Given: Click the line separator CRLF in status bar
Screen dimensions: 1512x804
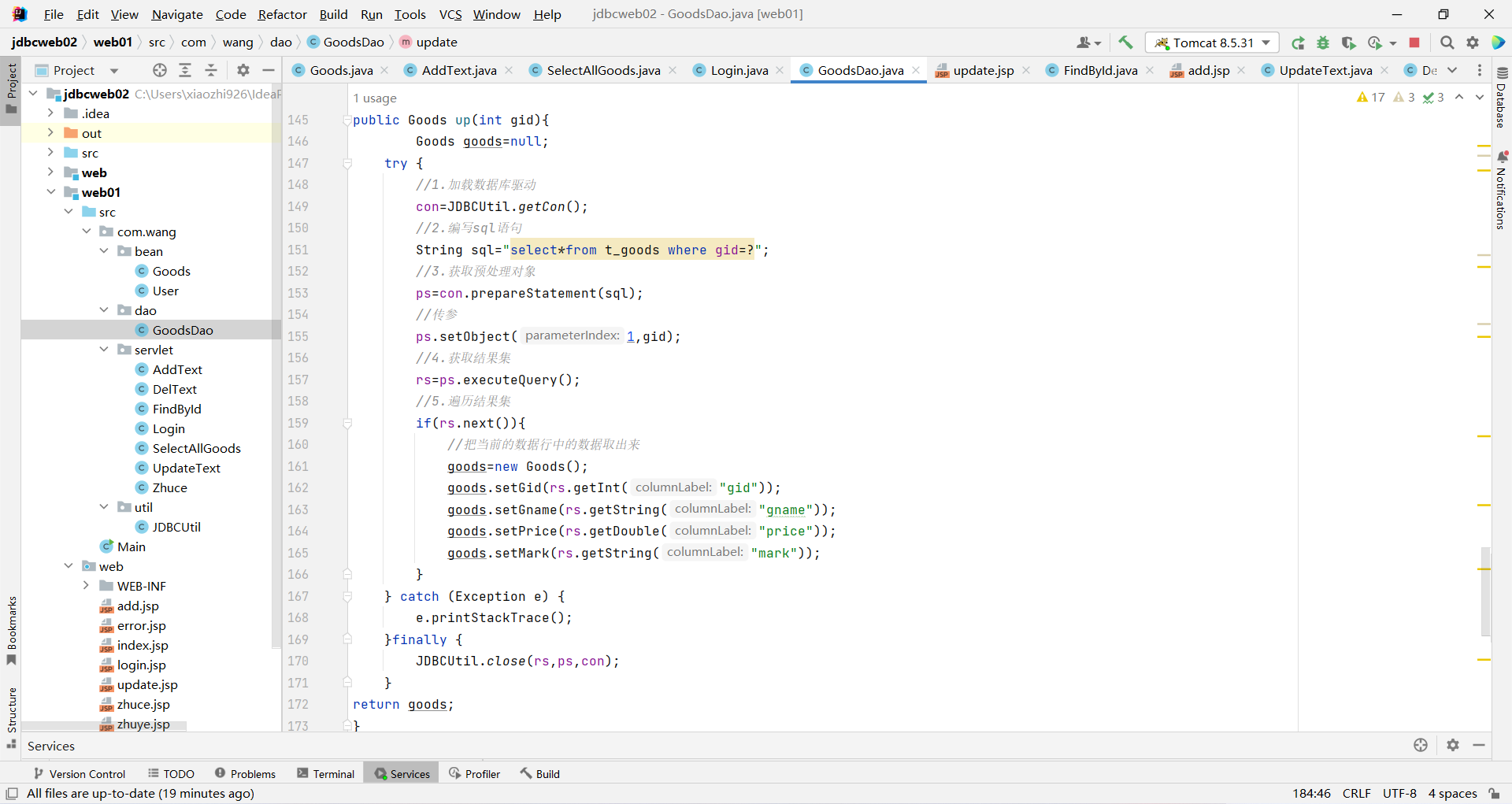Looking at the screenshot, I should (x=1357, y=793).
